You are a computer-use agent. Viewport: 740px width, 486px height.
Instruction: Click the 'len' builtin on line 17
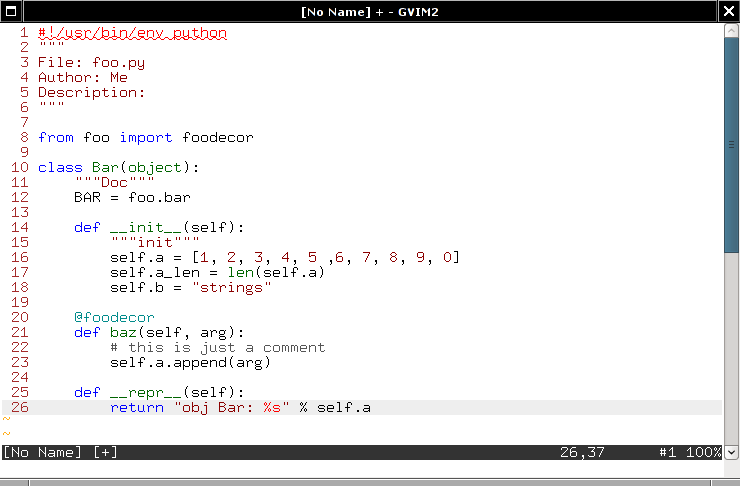coord(240,272)
